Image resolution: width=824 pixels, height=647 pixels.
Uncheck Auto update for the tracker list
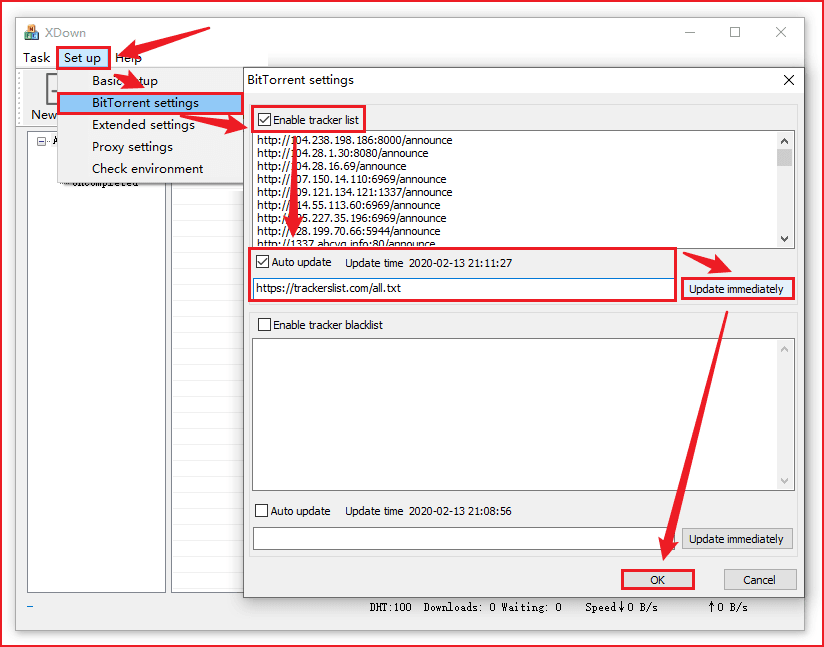pos(264,262)
